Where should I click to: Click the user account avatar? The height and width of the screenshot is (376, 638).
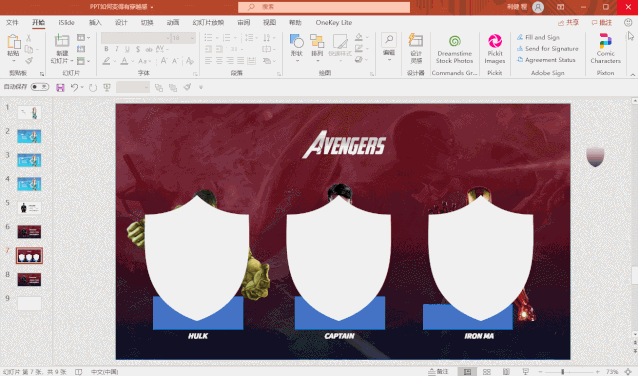pos(538,7)
